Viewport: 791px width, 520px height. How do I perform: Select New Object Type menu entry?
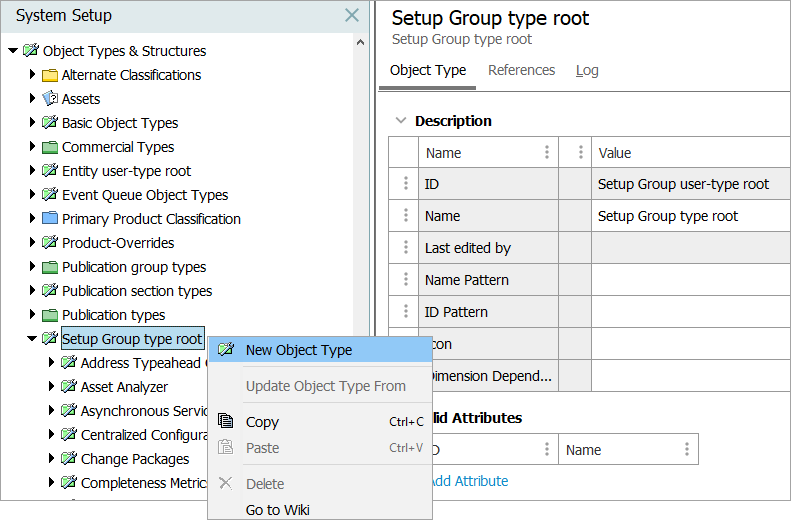pos(299,350)
